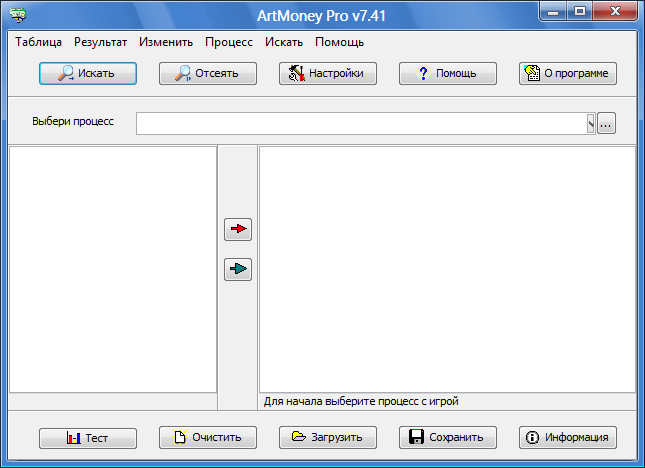Open the О программе about dialog
This screenshot has height=468, width=645.
point(568,73)
